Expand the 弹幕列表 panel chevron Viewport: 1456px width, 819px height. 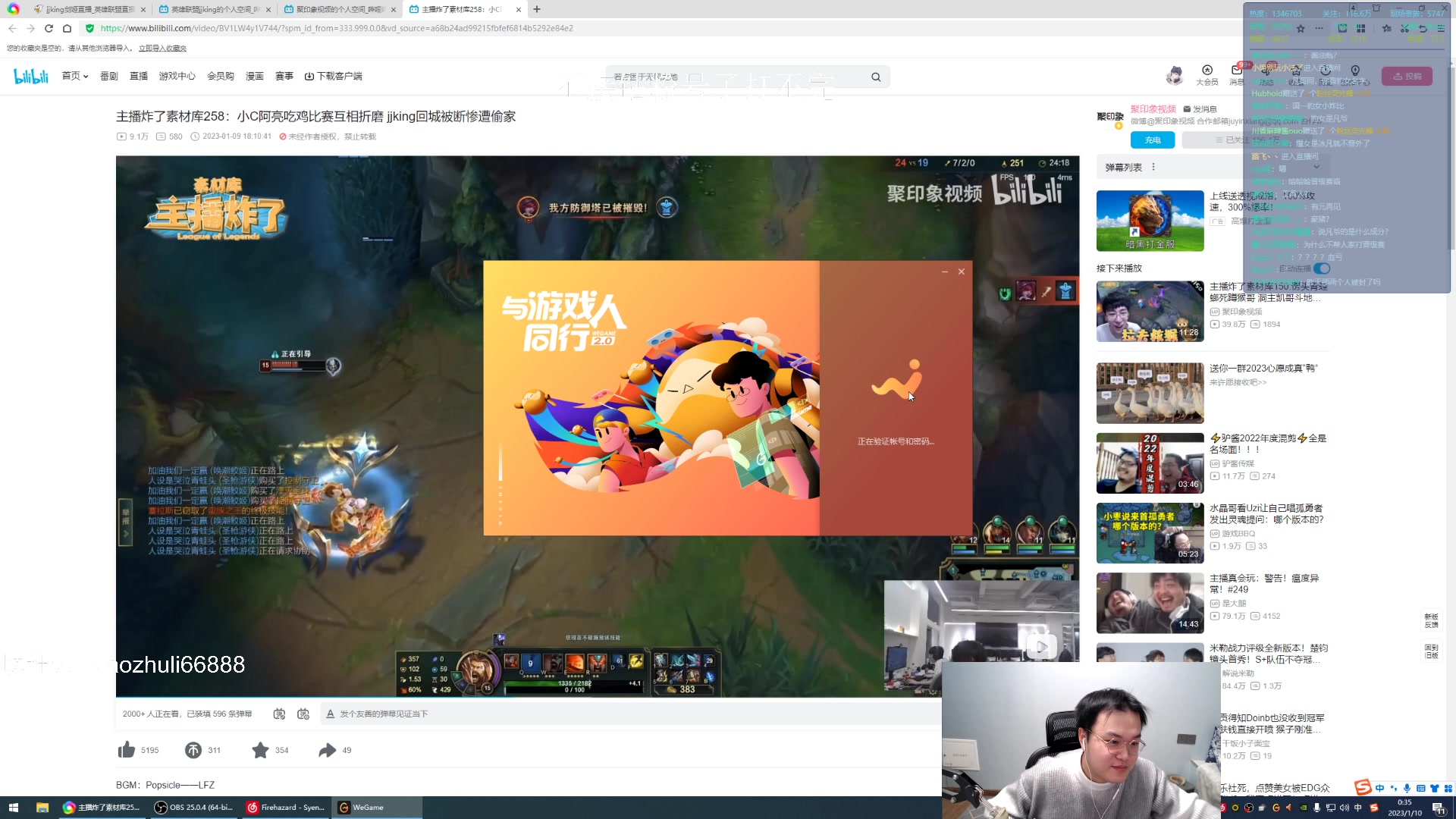click(x=1316, y=167)
